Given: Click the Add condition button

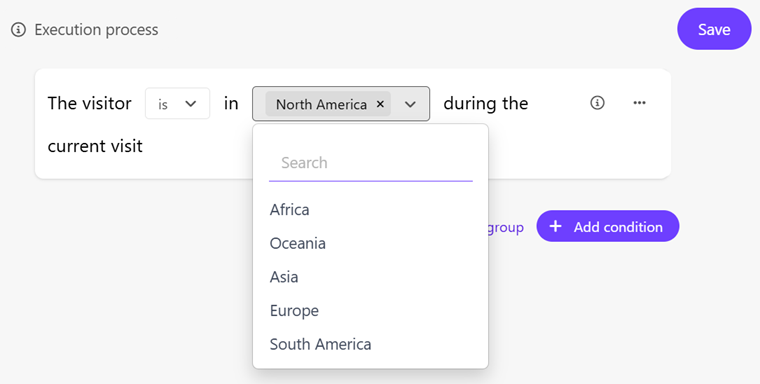Looking at the screenshot, I should (607, 226).
